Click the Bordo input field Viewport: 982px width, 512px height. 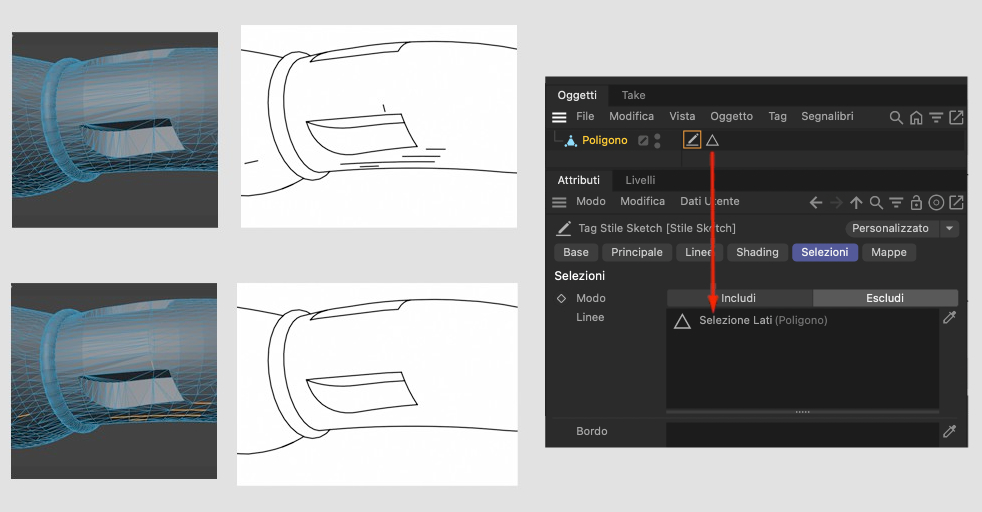click(x=802, y=434)
